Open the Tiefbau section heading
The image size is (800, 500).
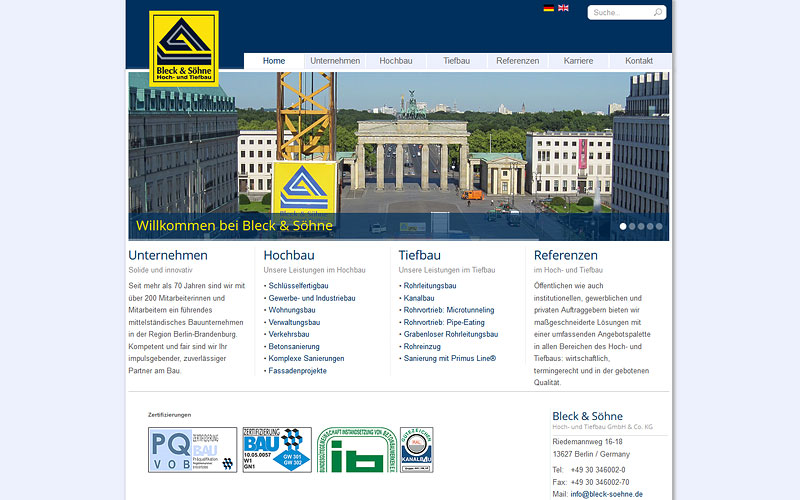419,255
